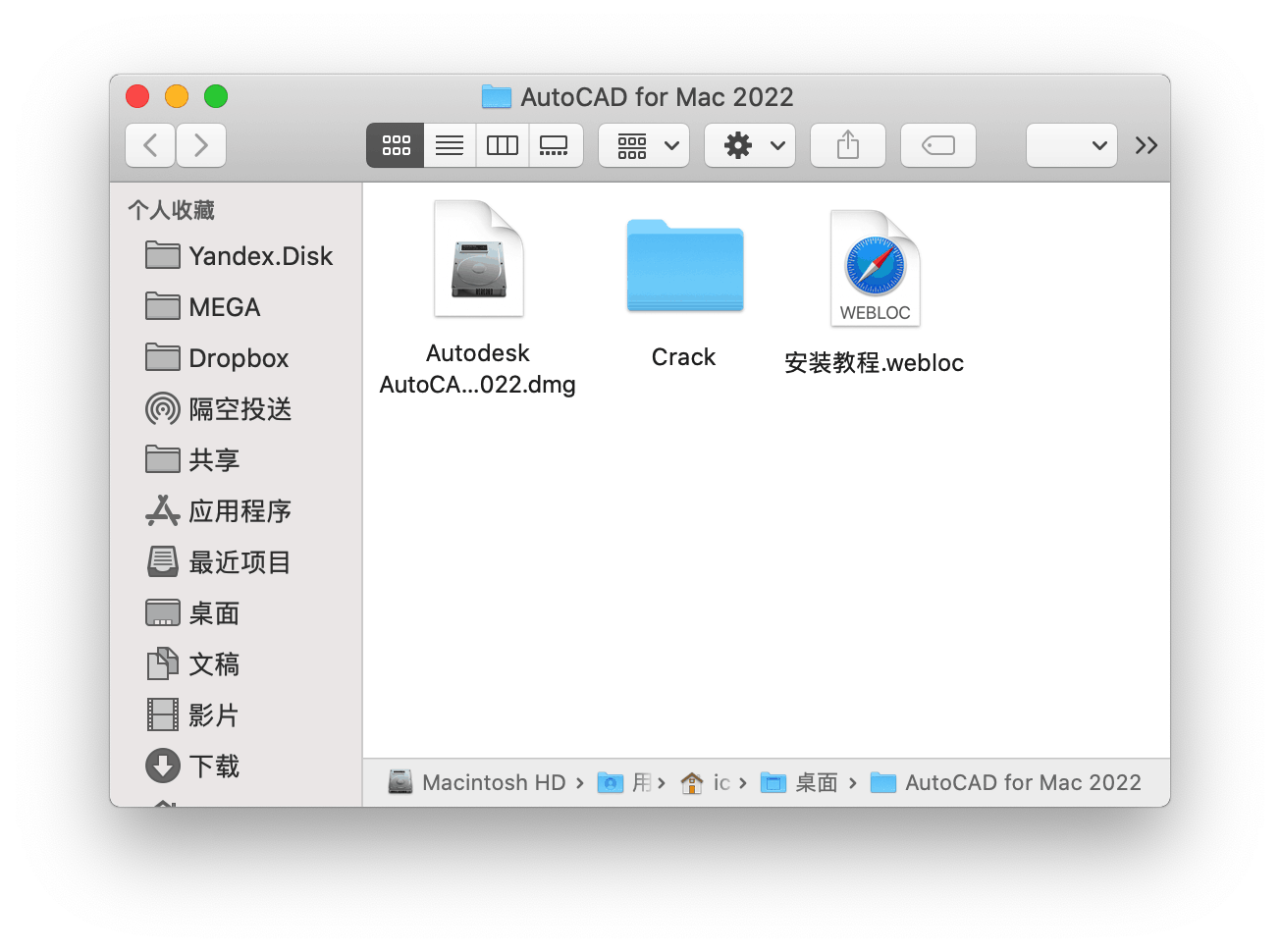
Task: Click the Edit Tags toolbar button
Action: 938,145
